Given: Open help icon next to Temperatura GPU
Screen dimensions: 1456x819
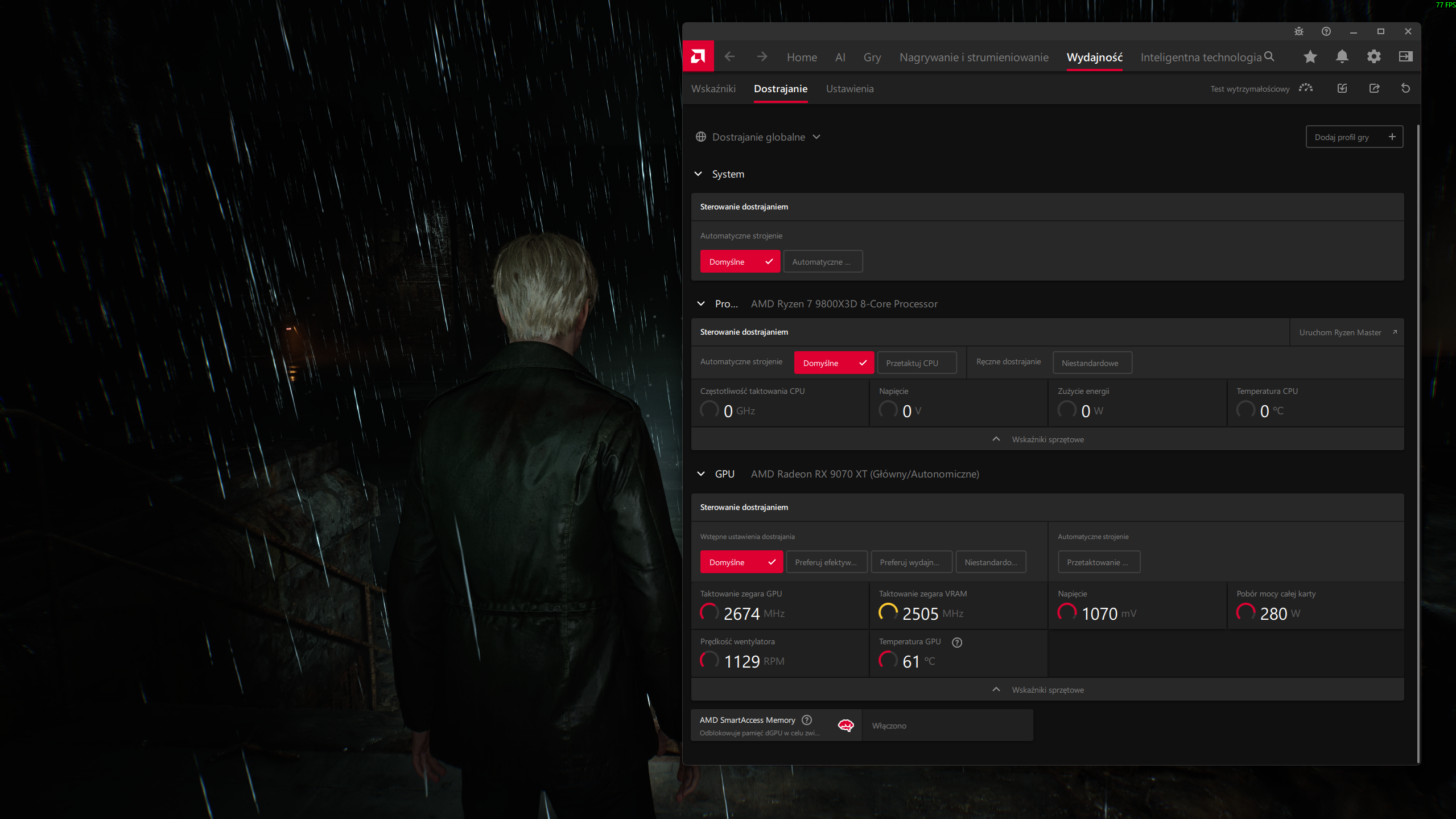Looking at the screenshot, I should click(957, 643).
